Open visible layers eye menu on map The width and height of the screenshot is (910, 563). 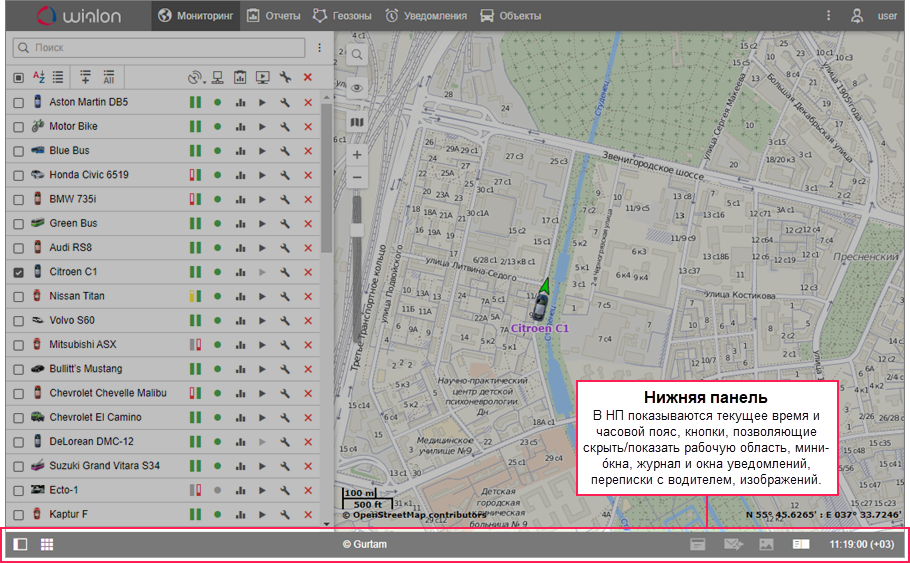tap(357, 89)
